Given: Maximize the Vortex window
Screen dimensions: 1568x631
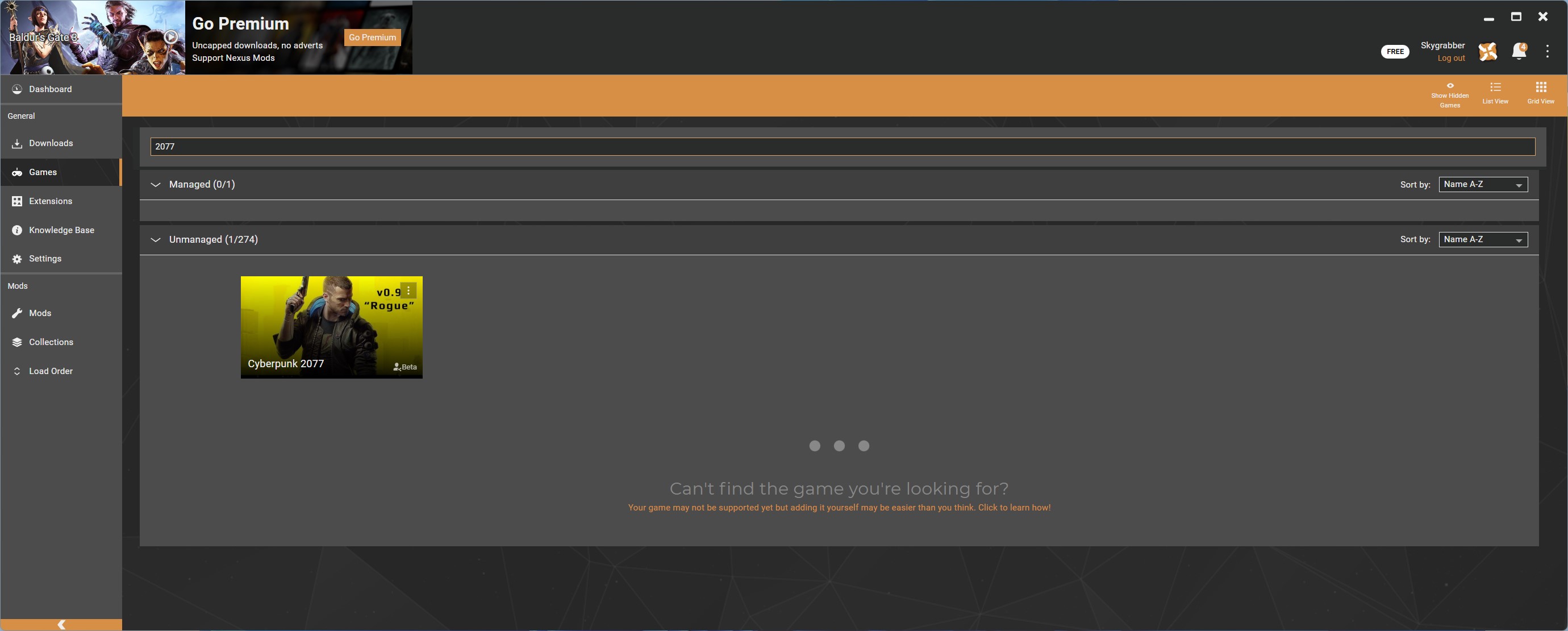Looking at the screenshot, I should click(1516, 17).
